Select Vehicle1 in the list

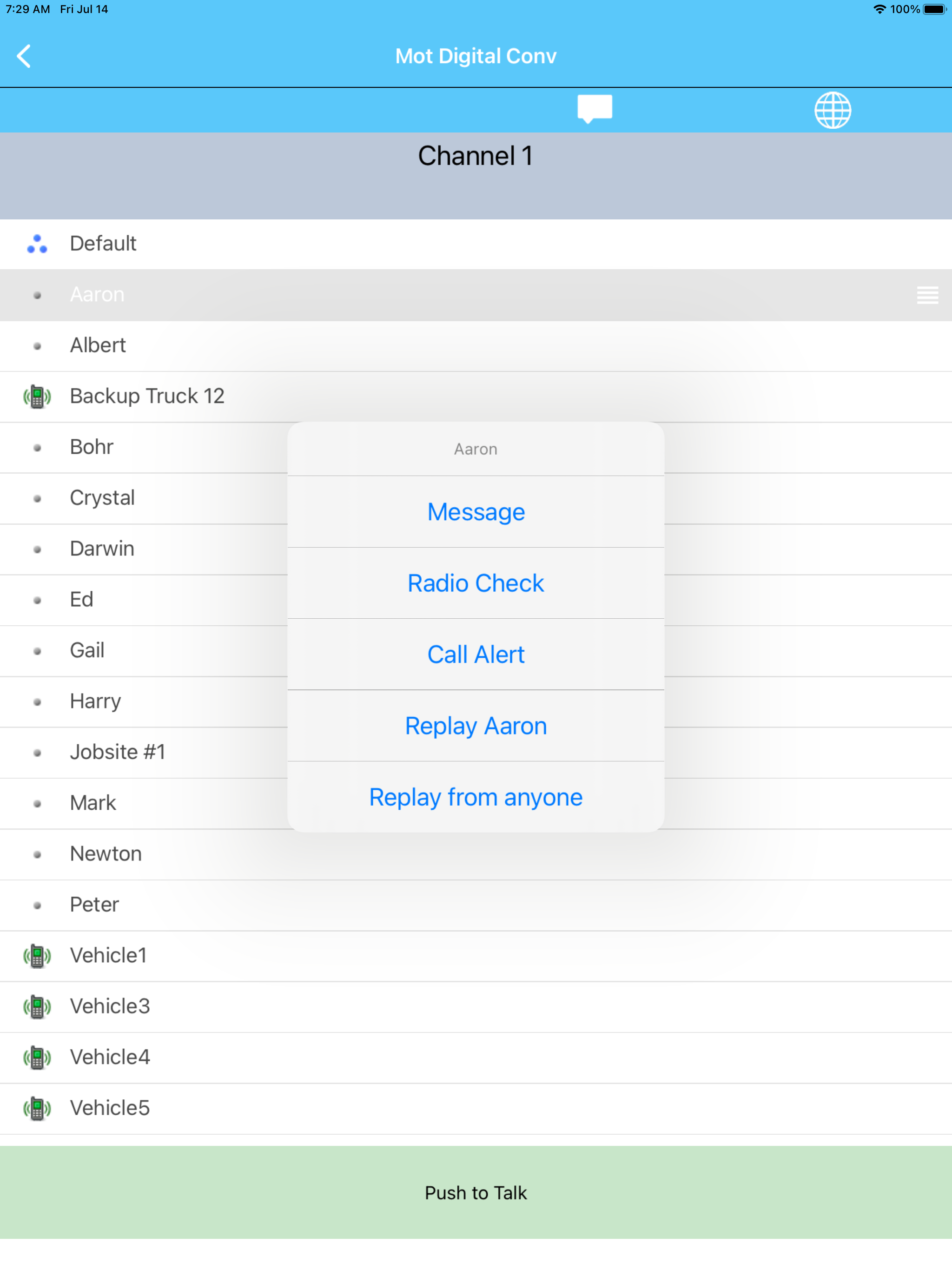[476, 956]
